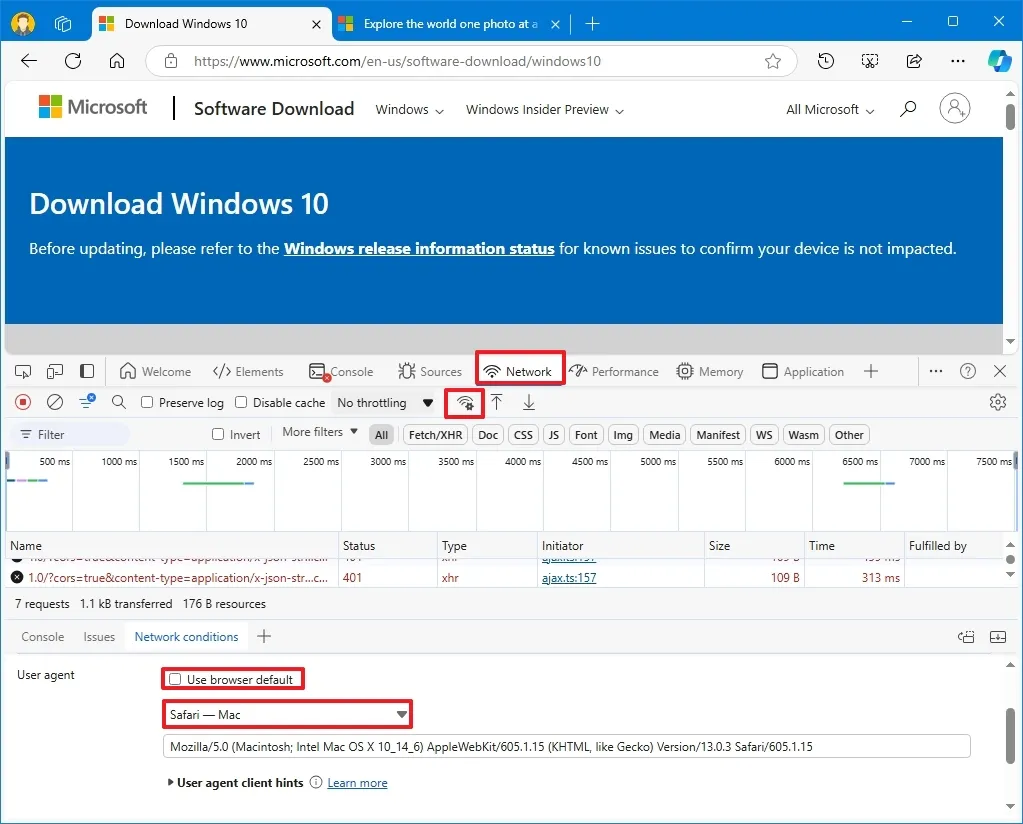This screenshot has height=824, width=1023.
Task: Open the Windows release information status link
Action: 418,248
